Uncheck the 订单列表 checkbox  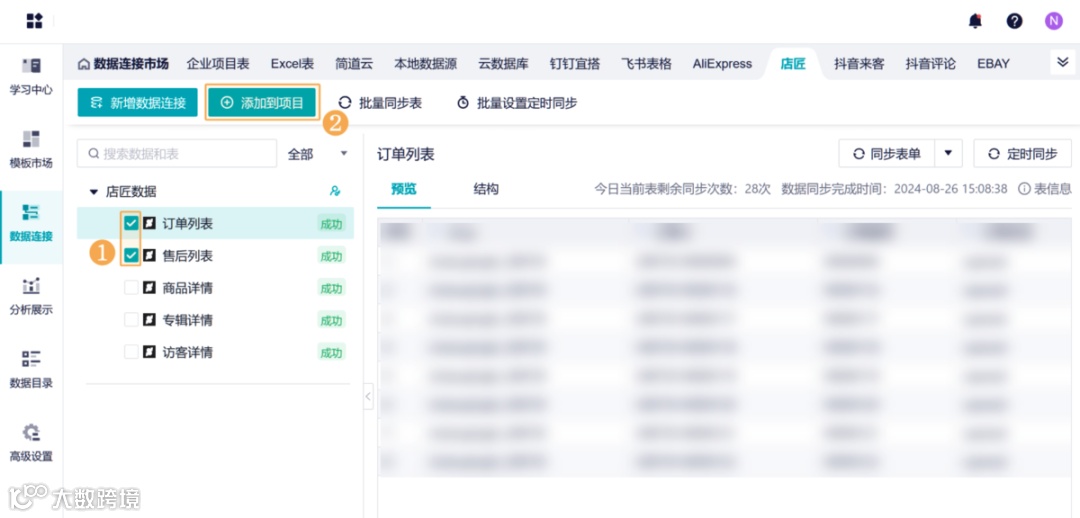click(131, 223)
